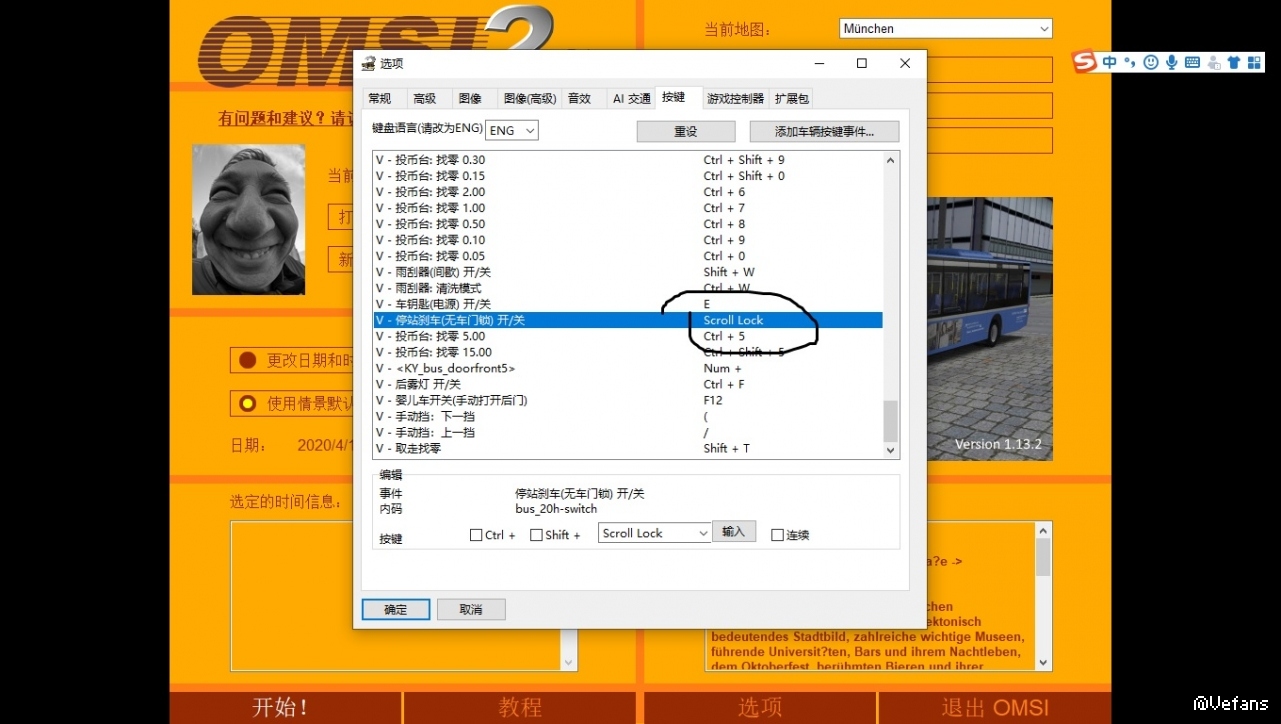Image resolution: width=1281 pixels, height=724 pixels.
Task: Click the key list scroll up arrow
Action: coord(890,160)
